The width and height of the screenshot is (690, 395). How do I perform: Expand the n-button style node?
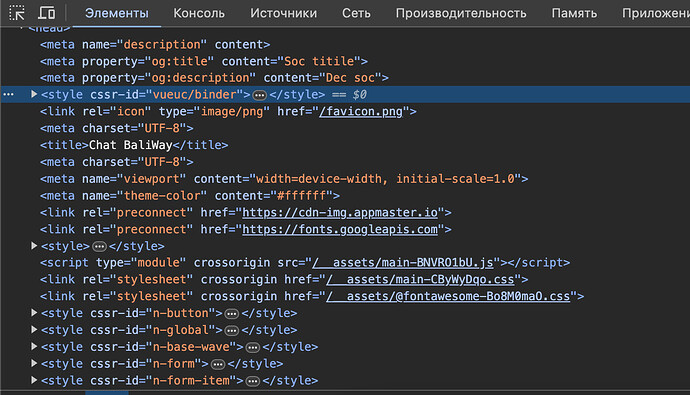(33, 313)
